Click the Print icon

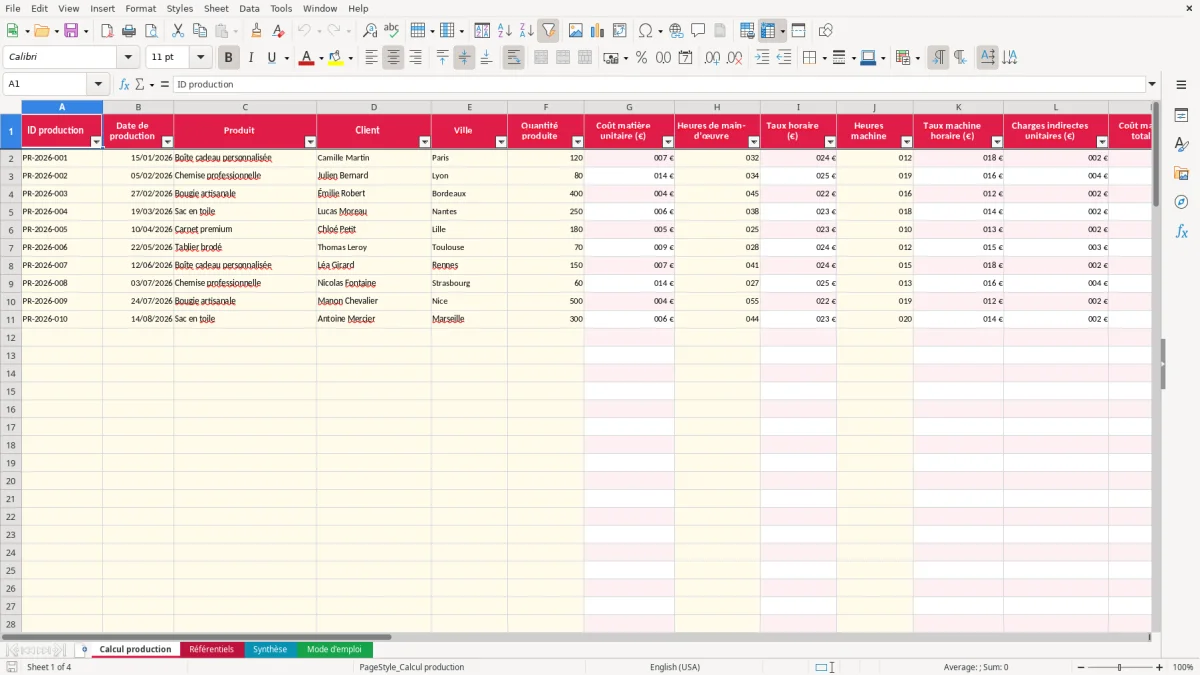(129, 31)
